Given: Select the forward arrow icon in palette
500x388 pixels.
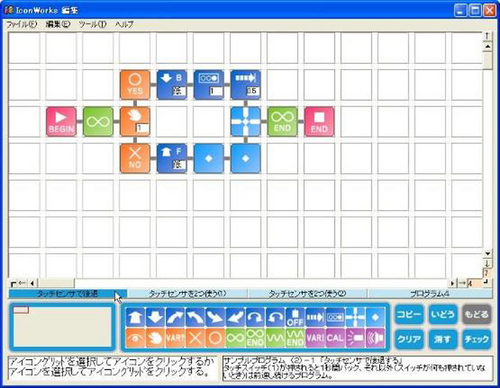Looking at the screenshot, I should click(x=135, y=317).
